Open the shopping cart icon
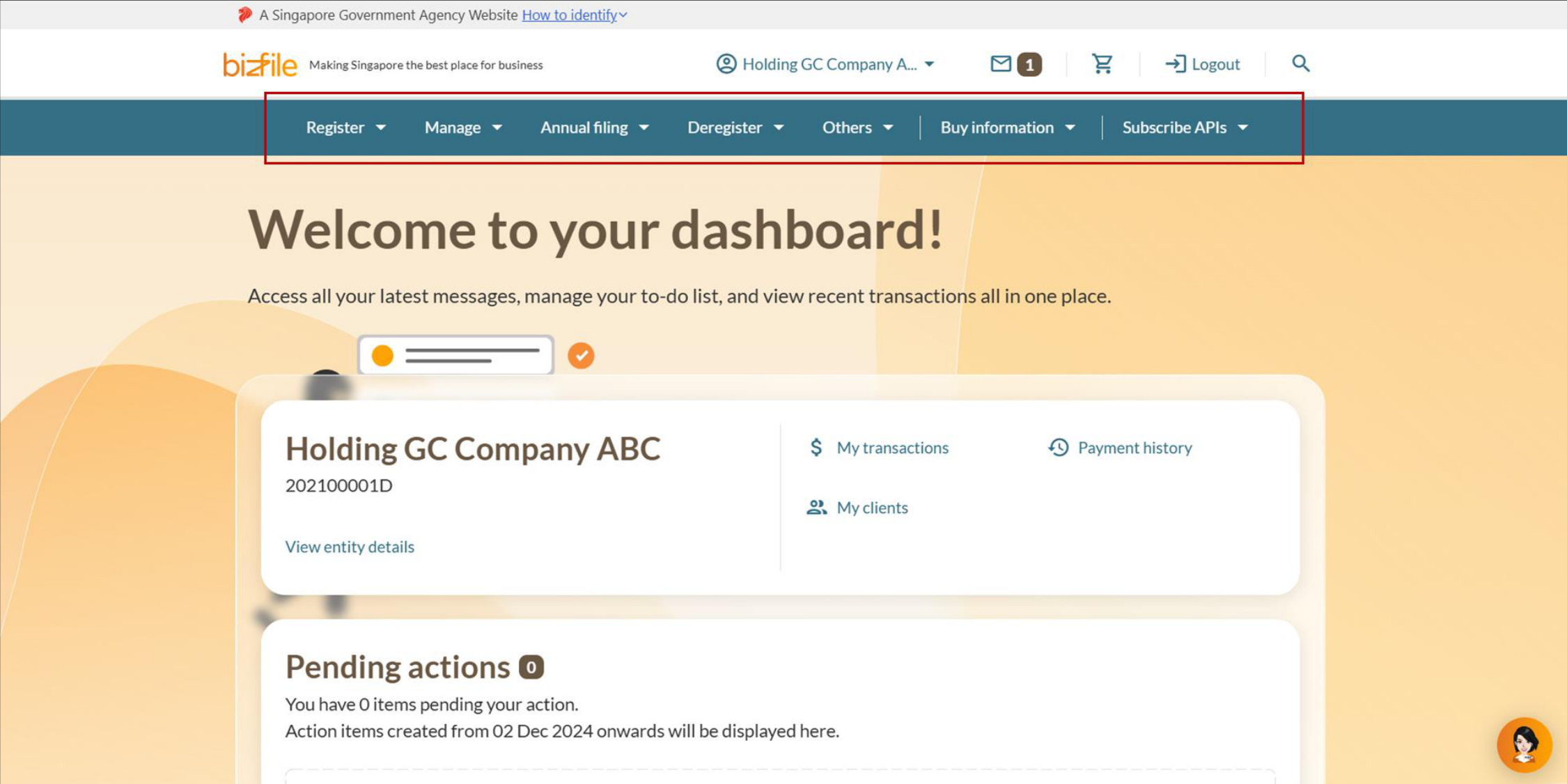1567x784 pixels. tap(1102, 64)
